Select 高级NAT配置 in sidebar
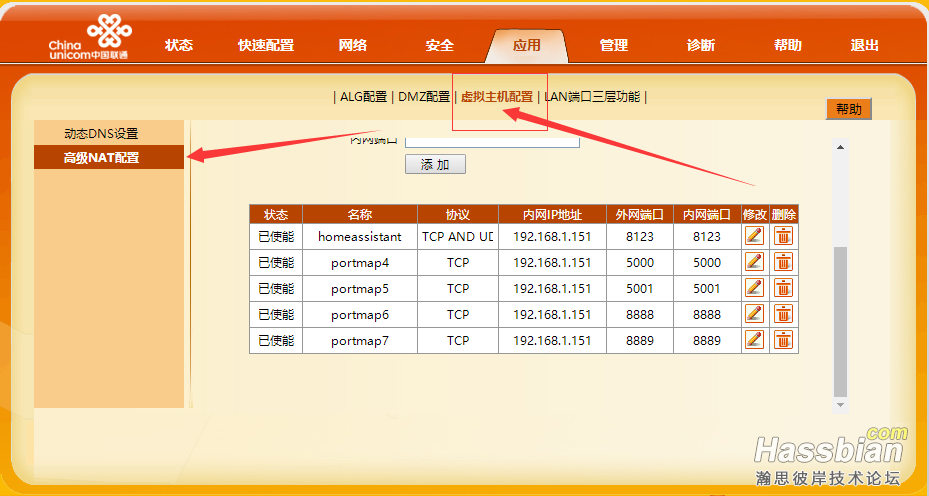929x496 pixels. coord(109,158)
